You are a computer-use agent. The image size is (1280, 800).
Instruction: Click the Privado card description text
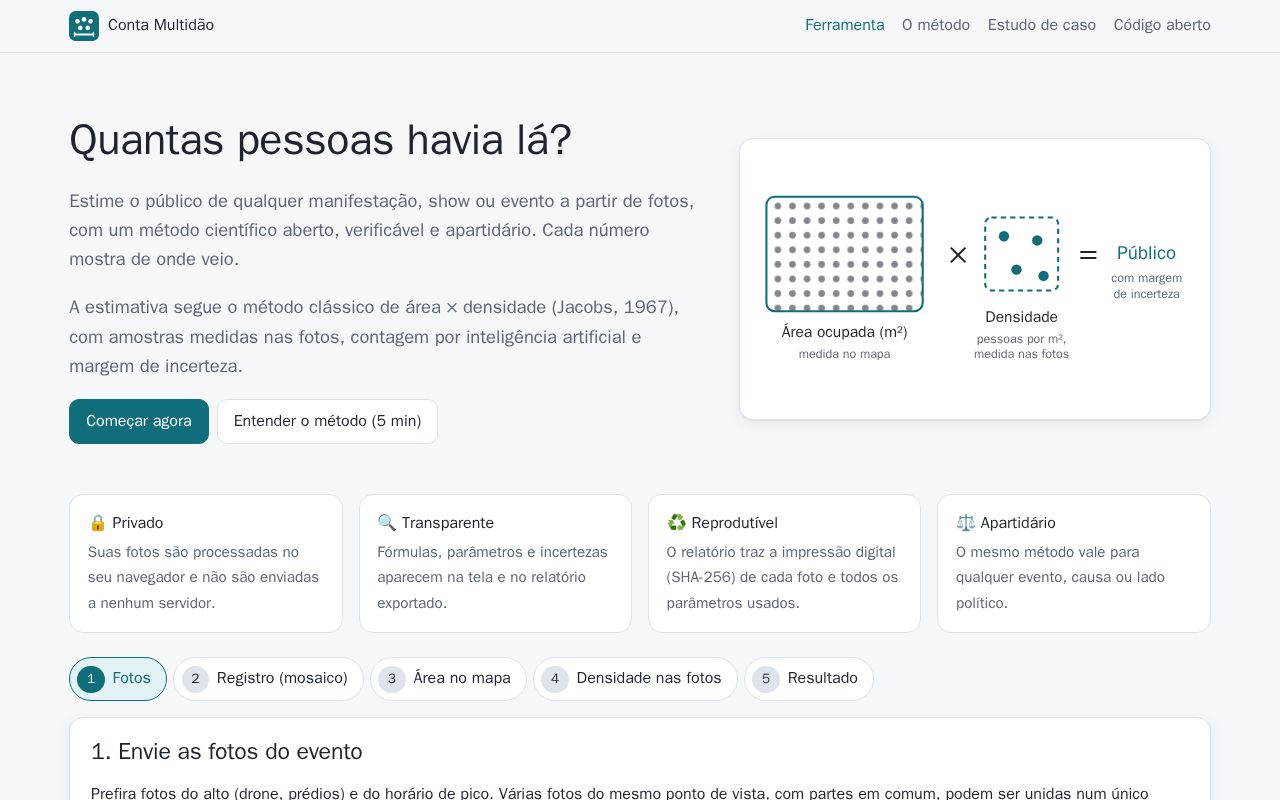[204, 577]
